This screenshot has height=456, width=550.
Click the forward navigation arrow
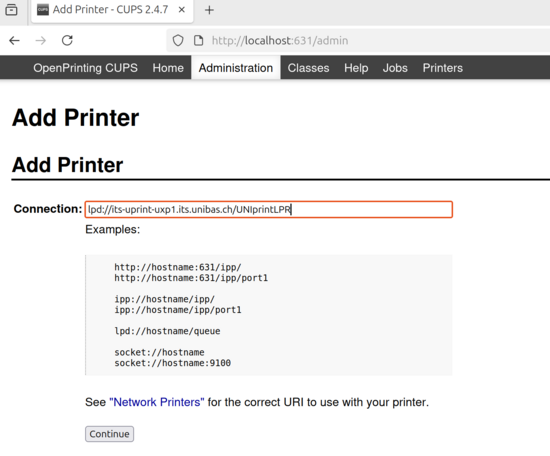41,41
